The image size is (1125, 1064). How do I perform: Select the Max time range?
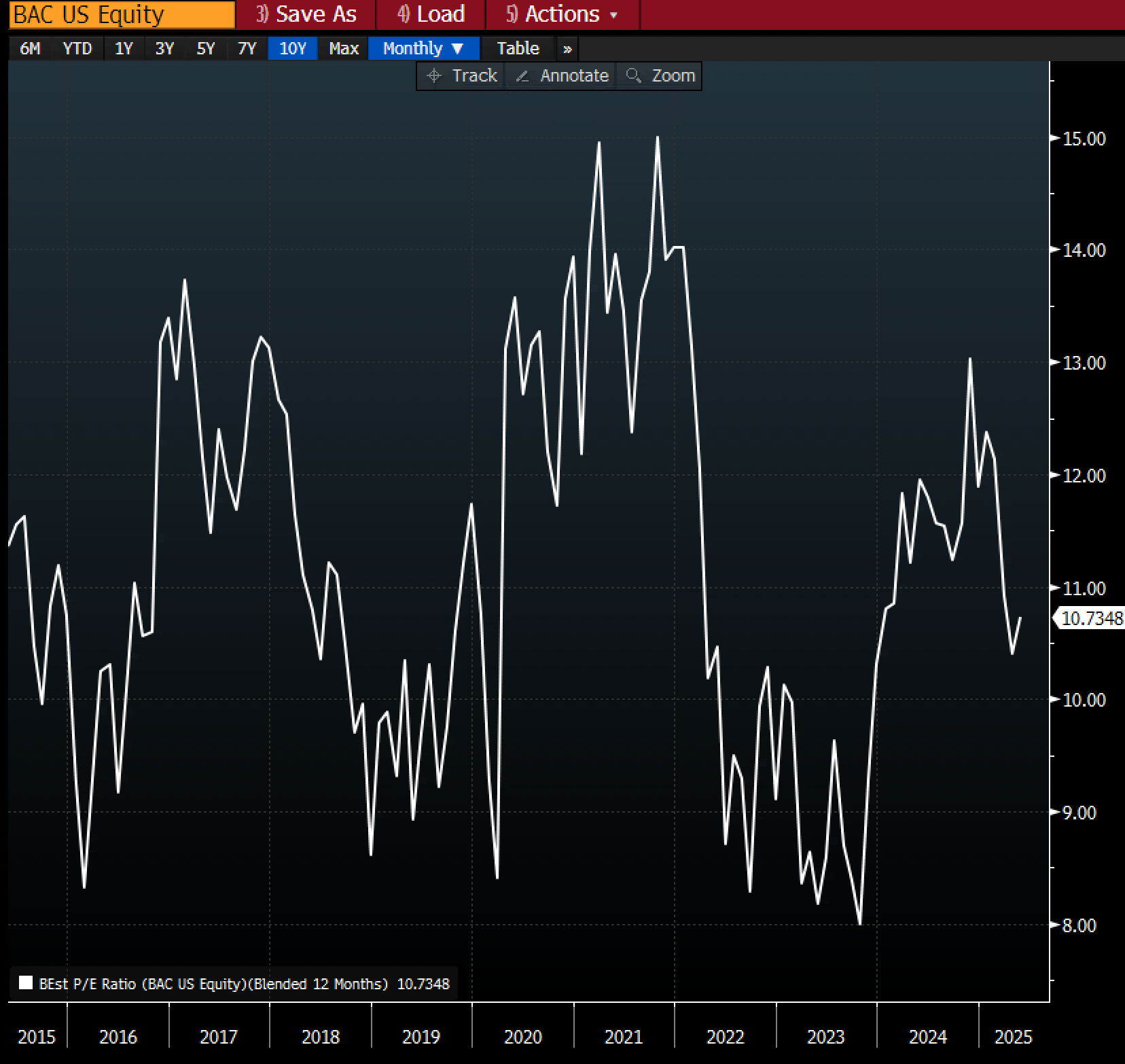click(343, 48)
